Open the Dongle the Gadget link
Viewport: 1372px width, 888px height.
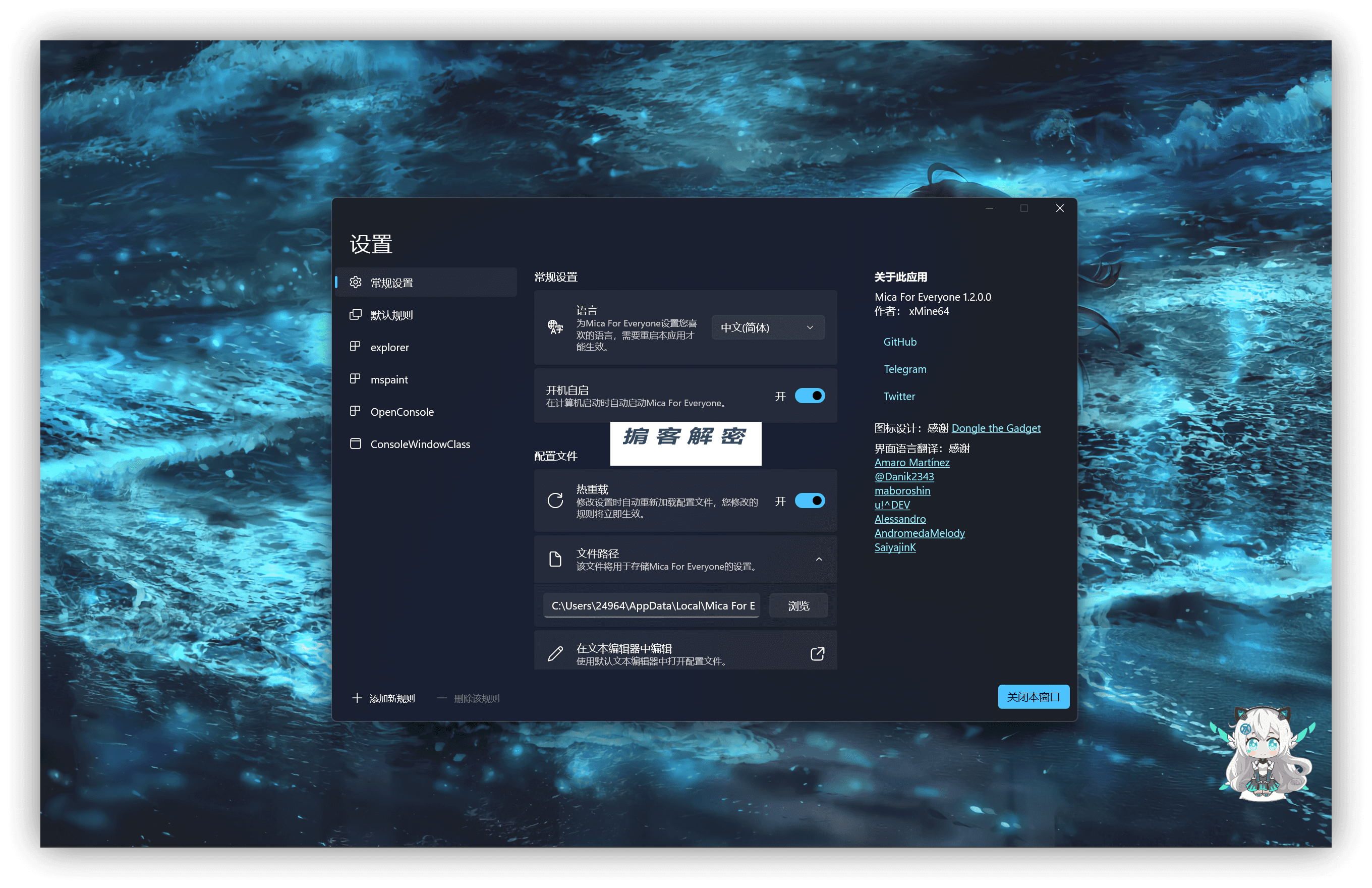[x=996, y=427]
